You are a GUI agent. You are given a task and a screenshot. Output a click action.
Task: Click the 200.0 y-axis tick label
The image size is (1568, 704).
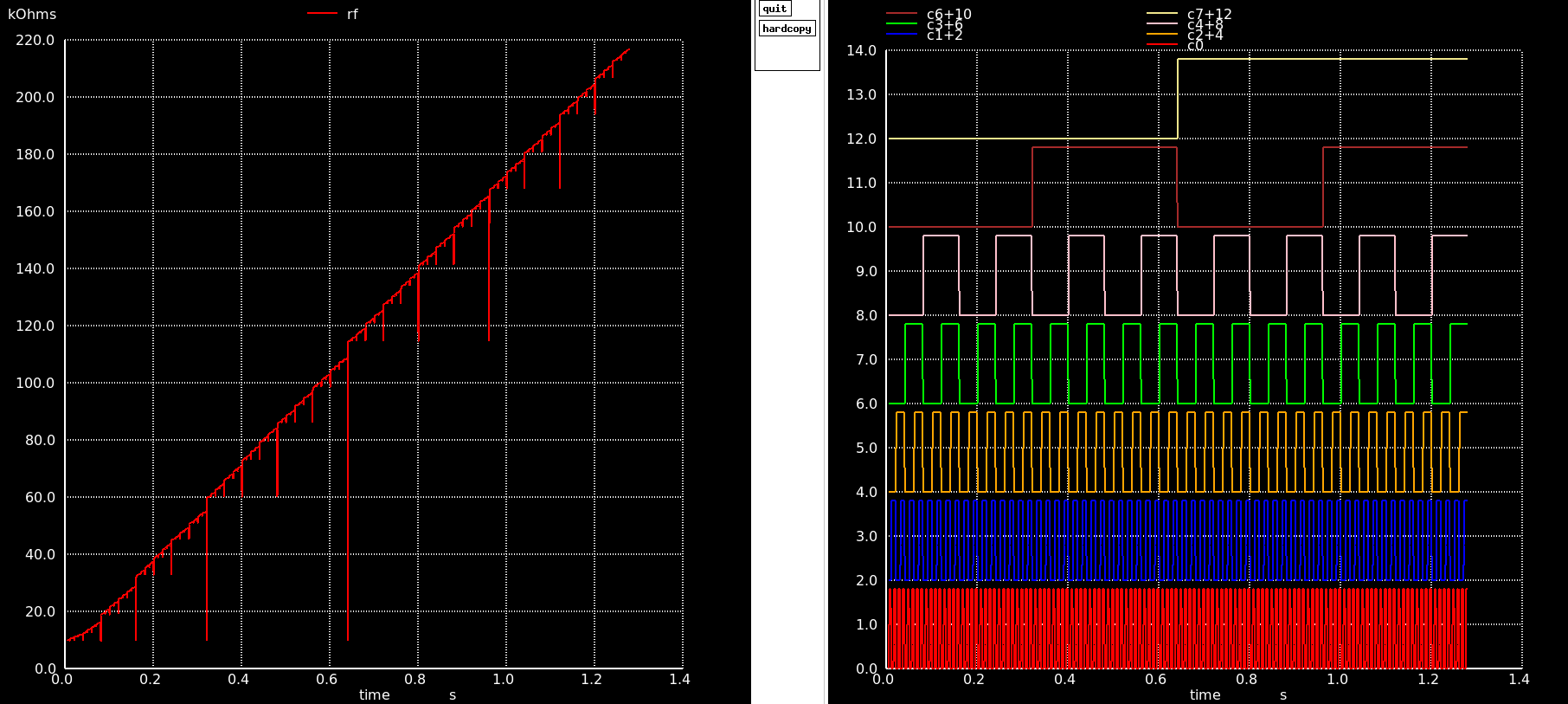35,97
